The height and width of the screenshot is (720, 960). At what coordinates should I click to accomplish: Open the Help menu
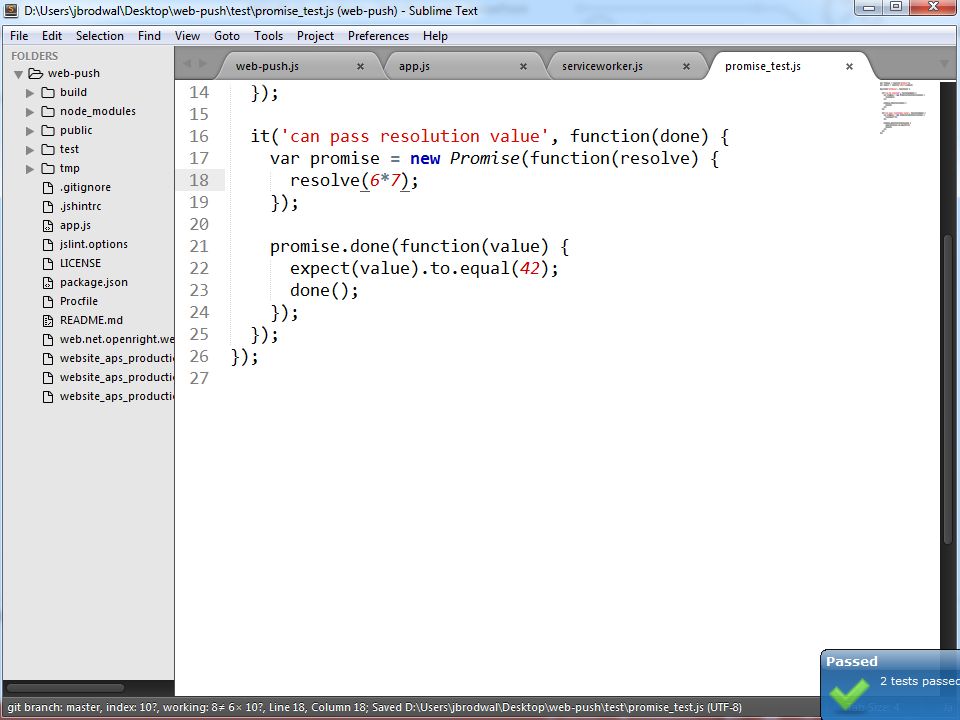click(435, 36)
